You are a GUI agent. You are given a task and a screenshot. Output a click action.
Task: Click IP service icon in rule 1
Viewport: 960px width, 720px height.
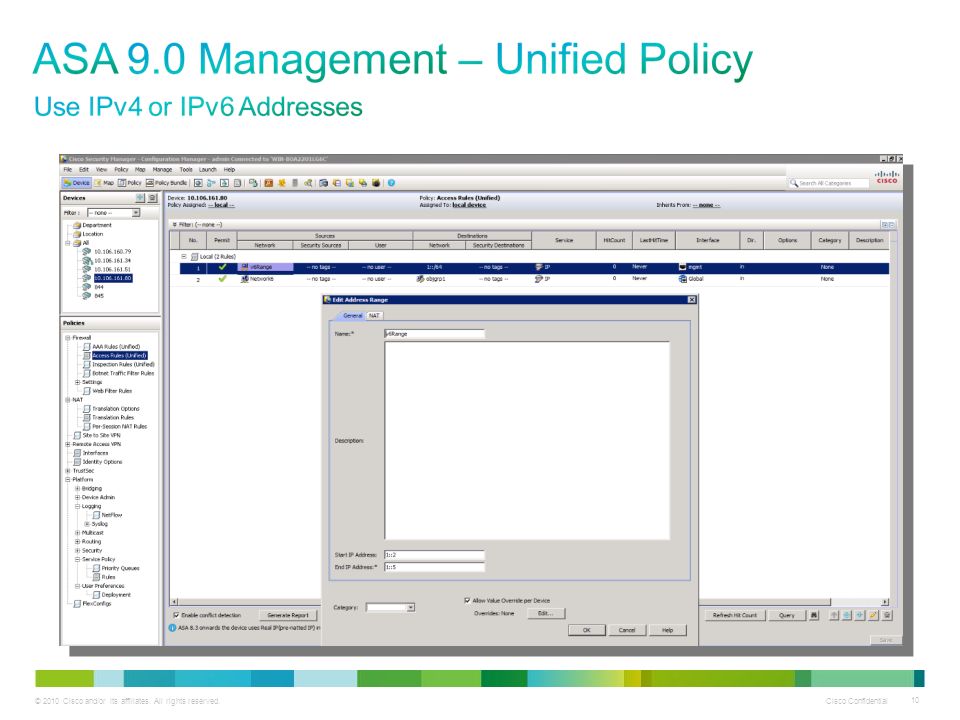(x=539, y=267)
